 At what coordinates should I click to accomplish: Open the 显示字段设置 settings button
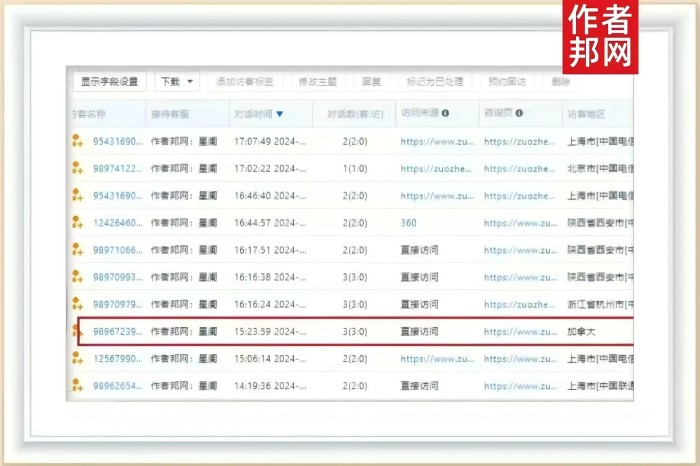pyautogui.click(x=109, y=82)
